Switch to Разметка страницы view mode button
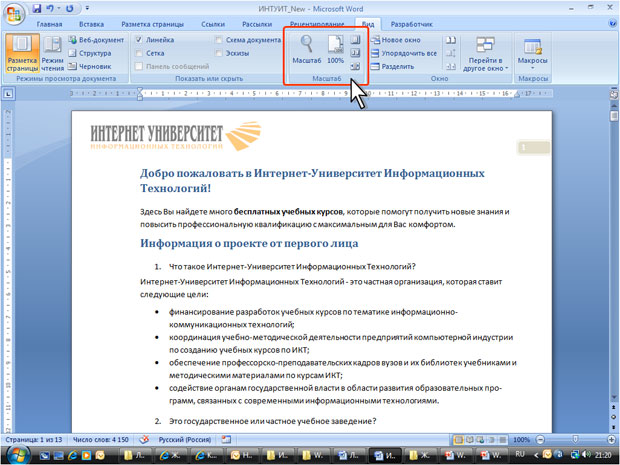The width and height of the screenshot is (620, 465). point(23,53)
